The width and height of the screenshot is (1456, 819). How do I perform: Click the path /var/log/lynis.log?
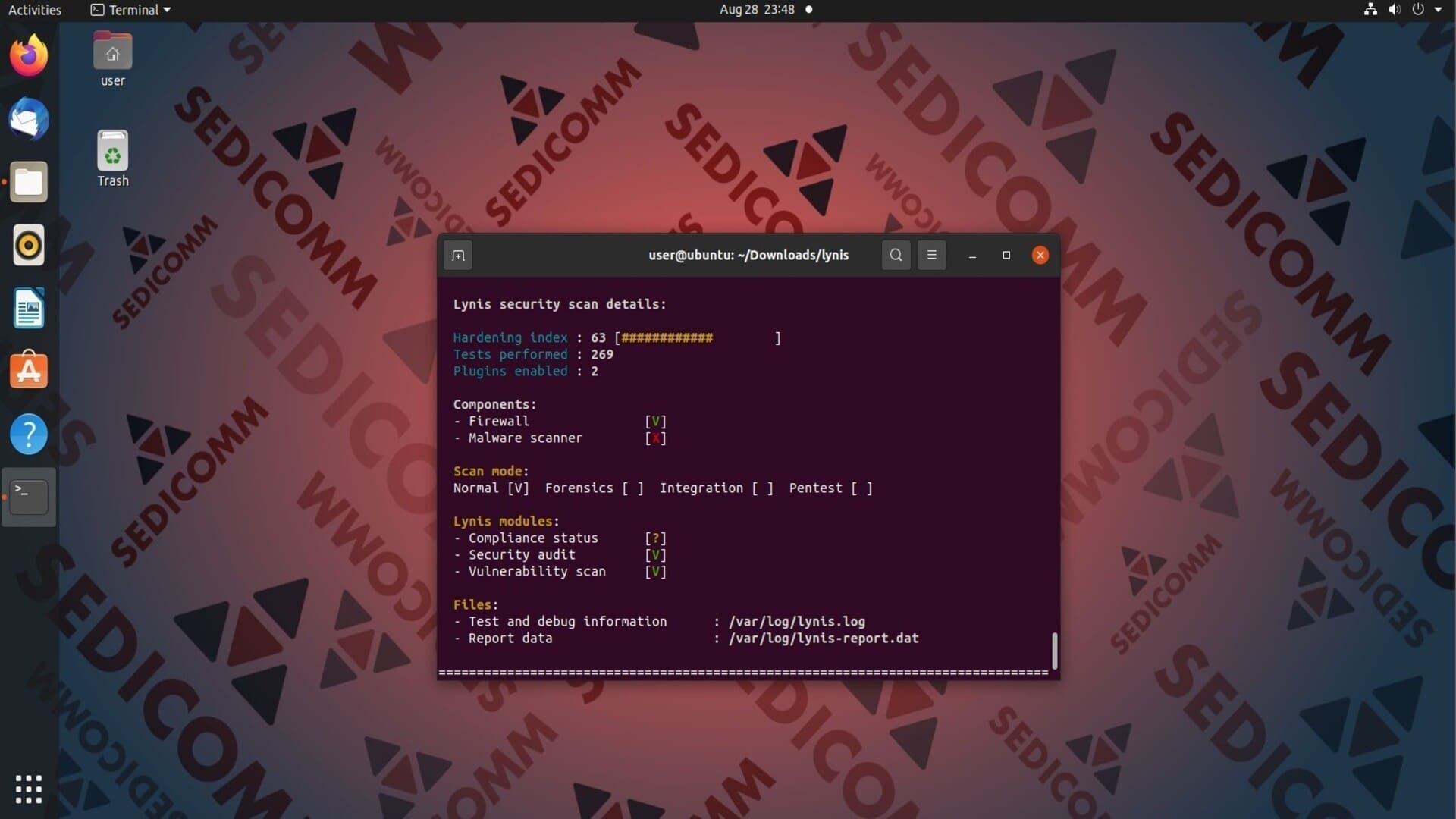[797, 622]
